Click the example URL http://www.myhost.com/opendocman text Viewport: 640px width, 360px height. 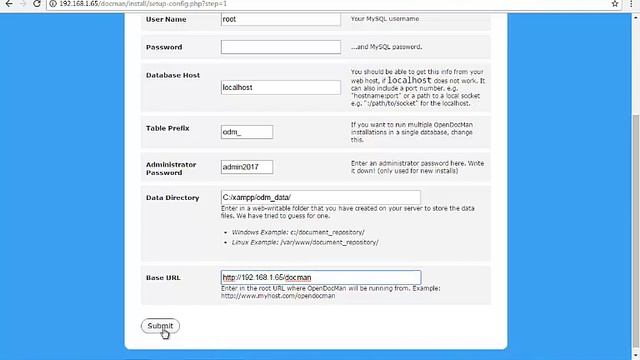278,296
